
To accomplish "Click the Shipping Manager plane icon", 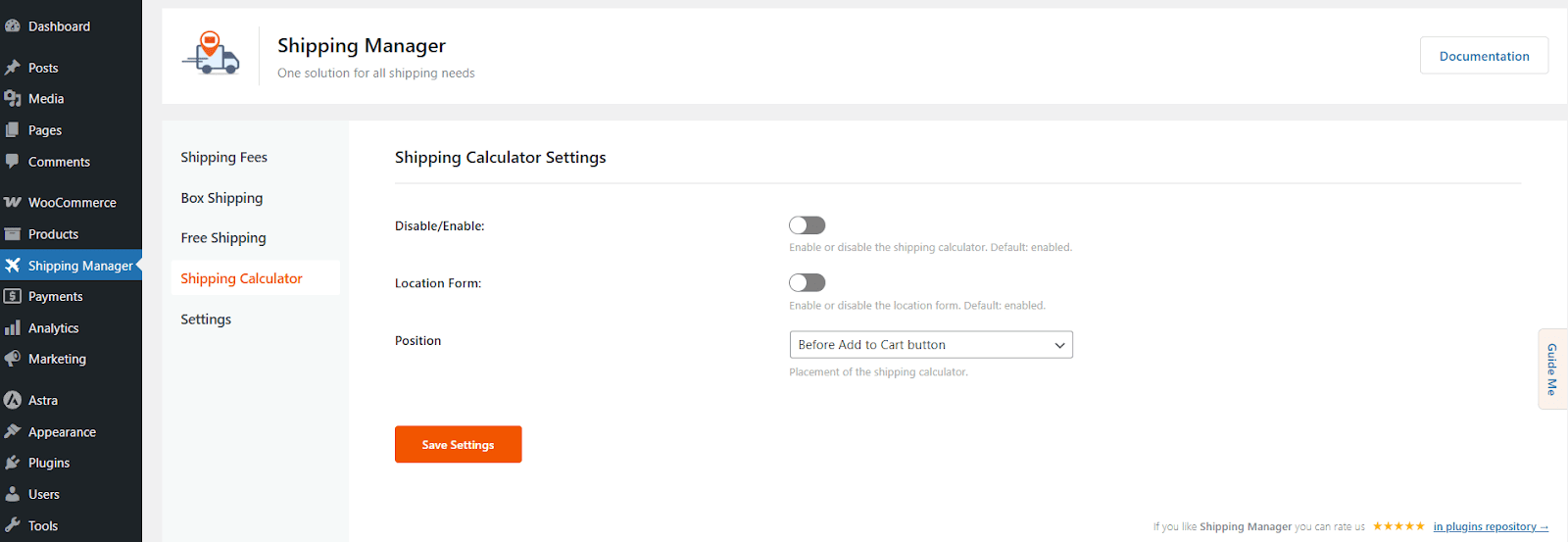I will pos(13,266).
